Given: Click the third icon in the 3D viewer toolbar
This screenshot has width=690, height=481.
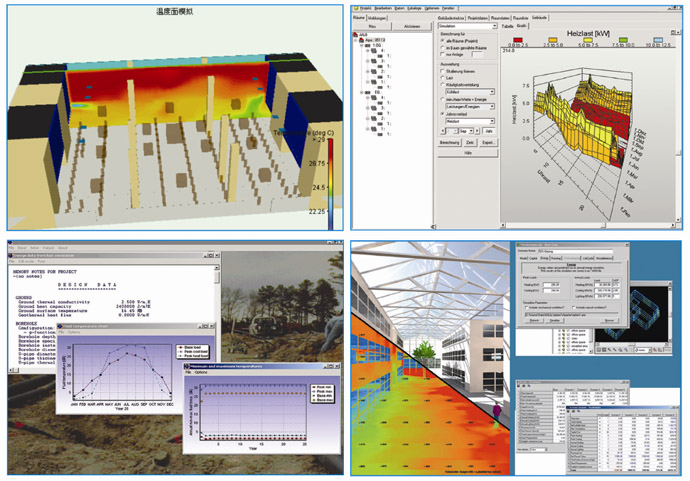Looking at the screenshot, I should (609, 350).
